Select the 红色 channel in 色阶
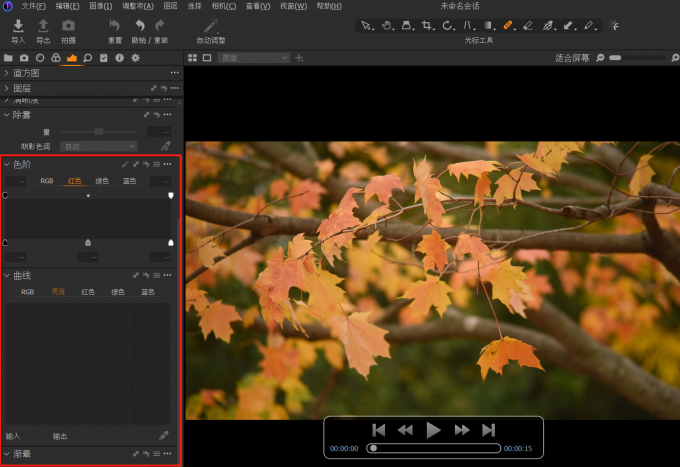 pyautogui.click(x=75, y=181)
